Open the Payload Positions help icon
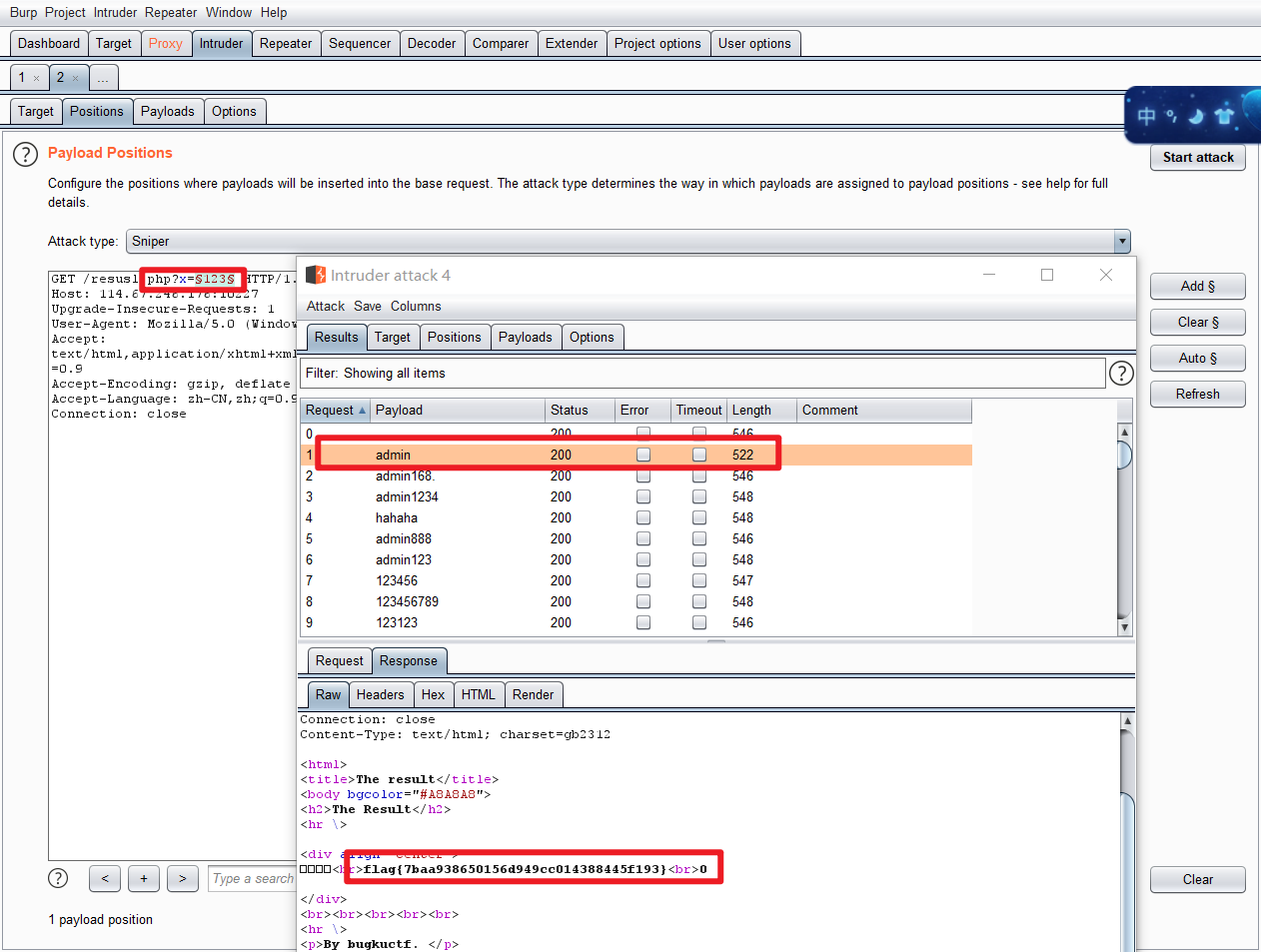 tap(25, 155)
